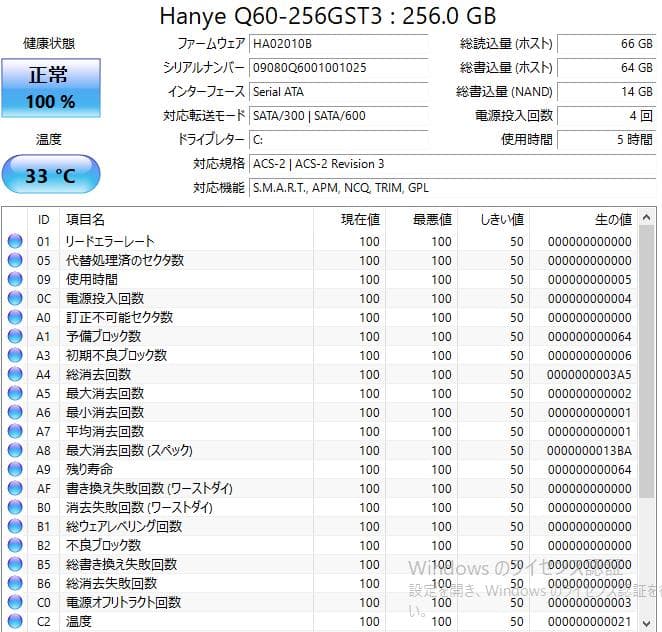Click the scroll up arrow of the SMART list
Viewport: 662px width, 632px height.
646,217
